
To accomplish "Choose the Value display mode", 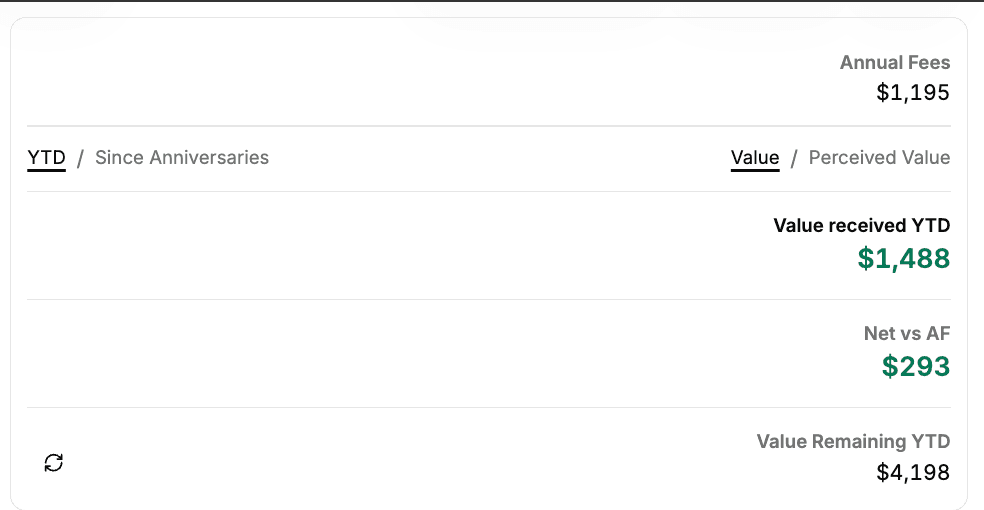I will 755,157.
